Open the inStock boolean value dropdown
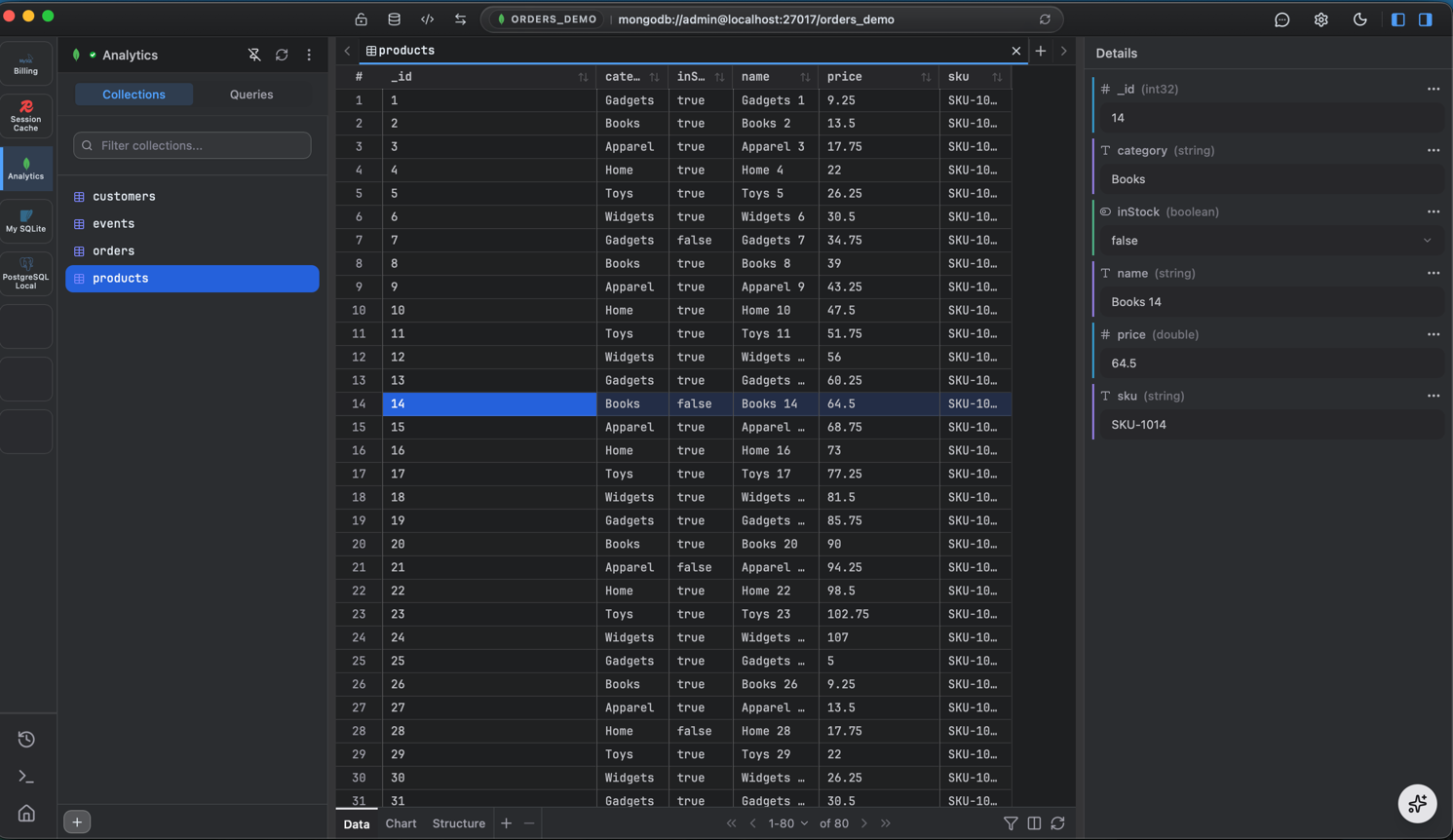 1271,241
